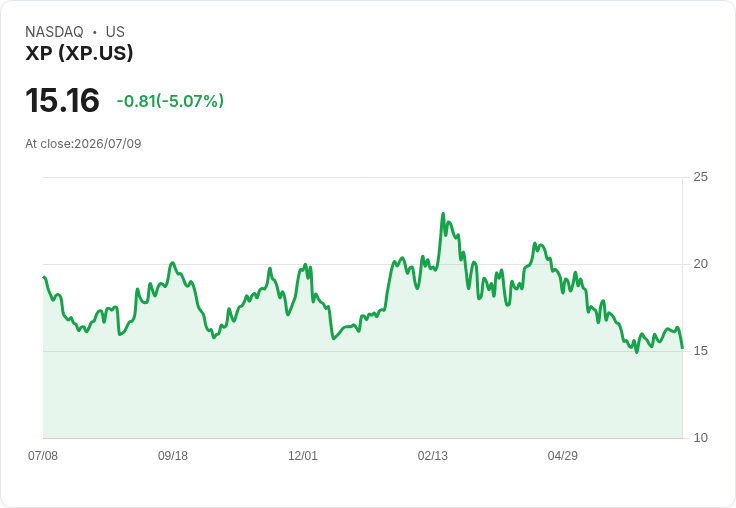
Task: Click the 15.16 current price
Action: (62, 100)
